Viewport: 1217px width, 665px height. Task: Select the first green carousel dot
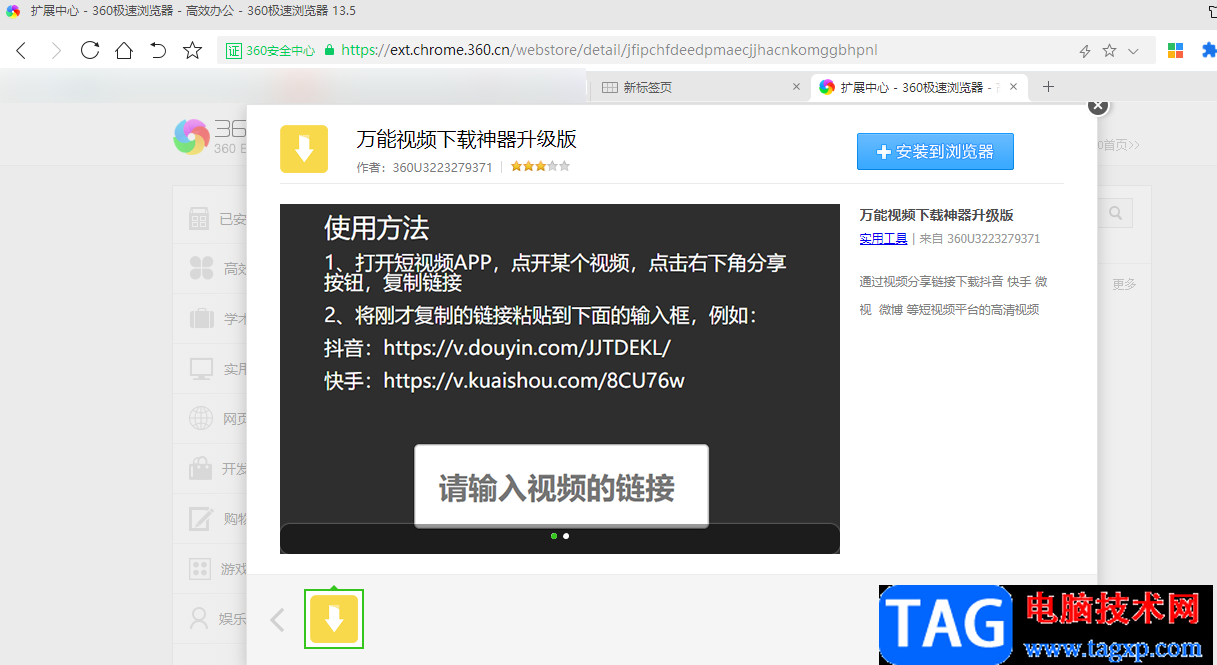(554, 536)
